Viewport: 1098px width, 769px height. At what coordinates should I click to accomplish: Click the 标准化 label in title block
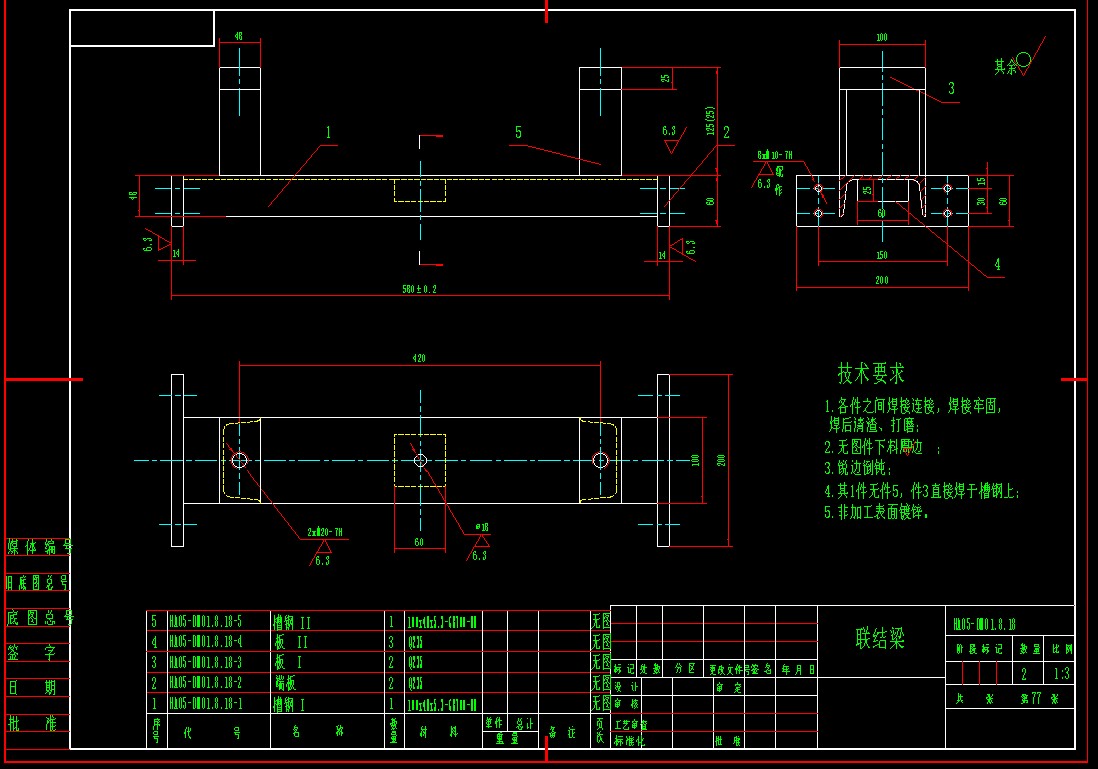click(x=629, y=740)
